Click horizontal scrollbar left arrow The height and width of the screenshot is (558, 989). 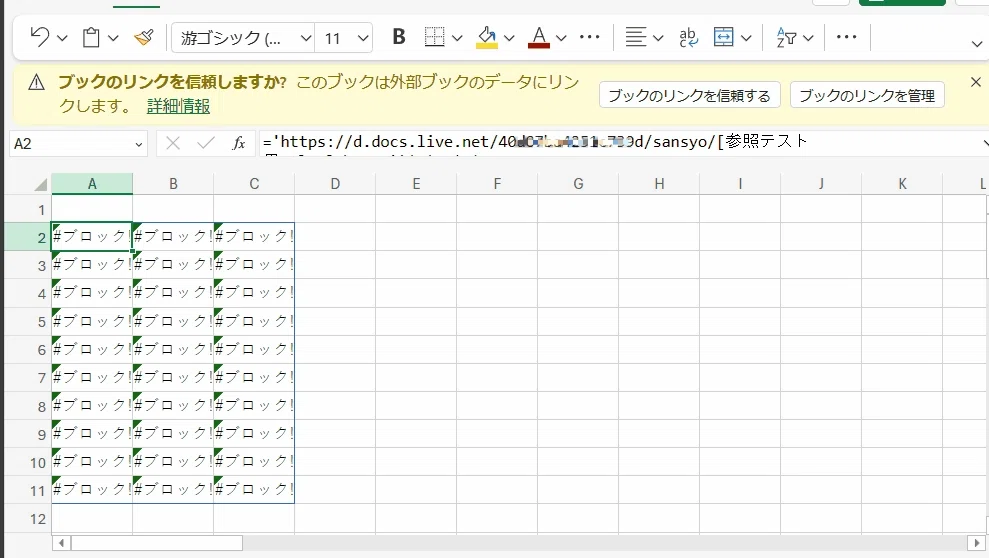[61, 543]
